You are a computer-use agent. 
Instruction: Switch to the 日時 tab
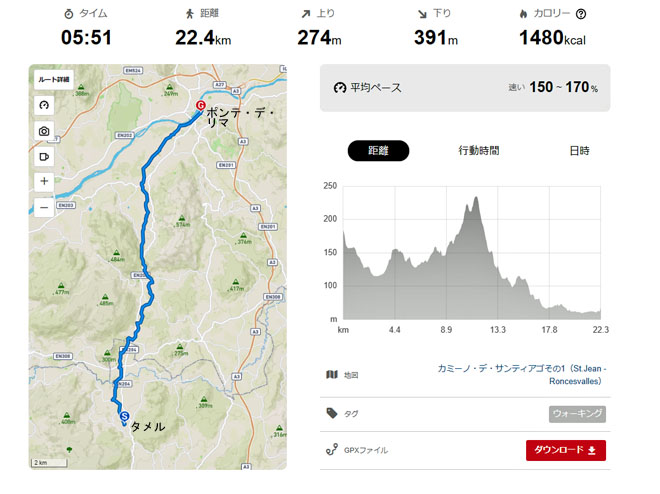click(580, 151)
